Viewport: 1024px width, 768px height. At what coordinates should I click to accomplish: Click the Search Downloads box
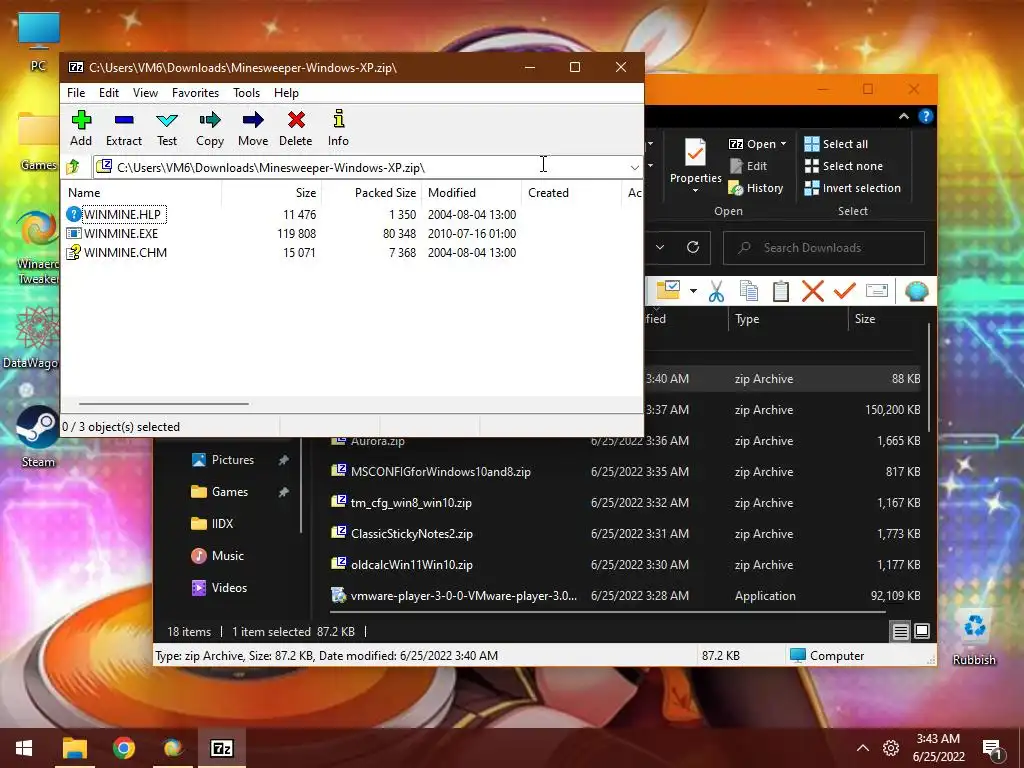coord(824,248)
